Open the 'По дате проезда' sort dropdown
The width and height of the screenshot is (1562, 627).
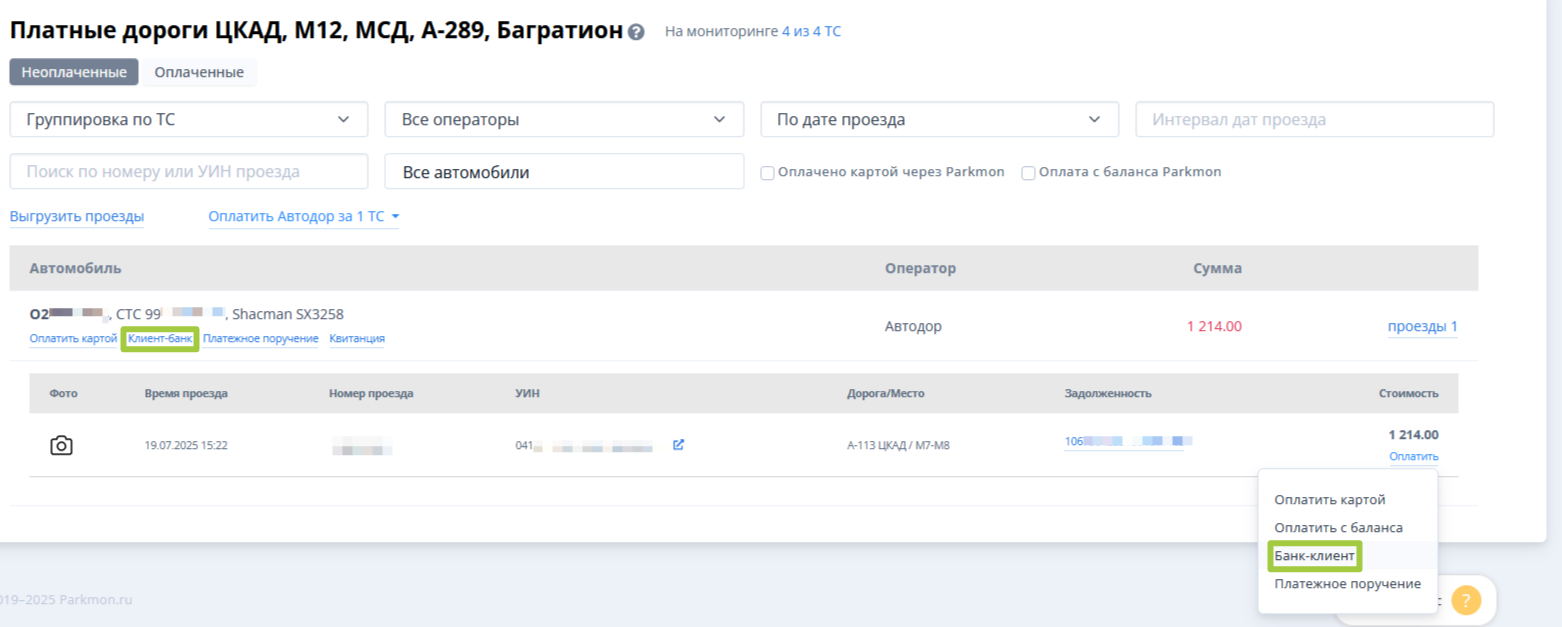[x=940, y=119]
